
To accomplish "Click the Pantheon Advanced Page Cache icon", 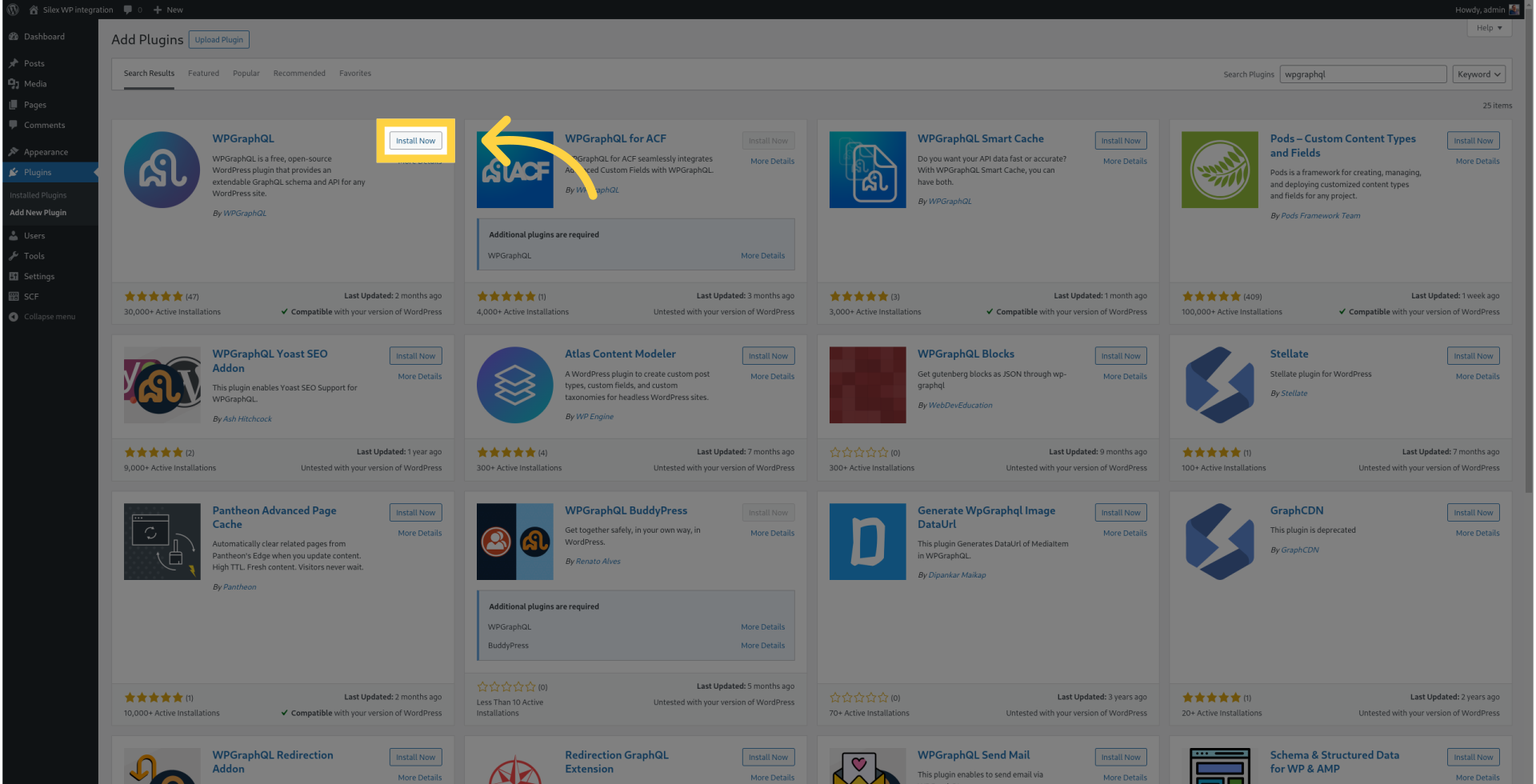I will [162, 542].
